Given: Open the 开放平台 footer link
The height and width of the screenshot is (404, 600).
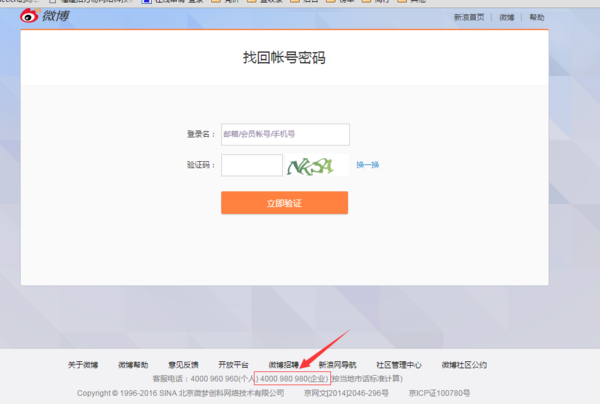Looking at the screenshot, I should pyautogui.click(x=233, y=365).
